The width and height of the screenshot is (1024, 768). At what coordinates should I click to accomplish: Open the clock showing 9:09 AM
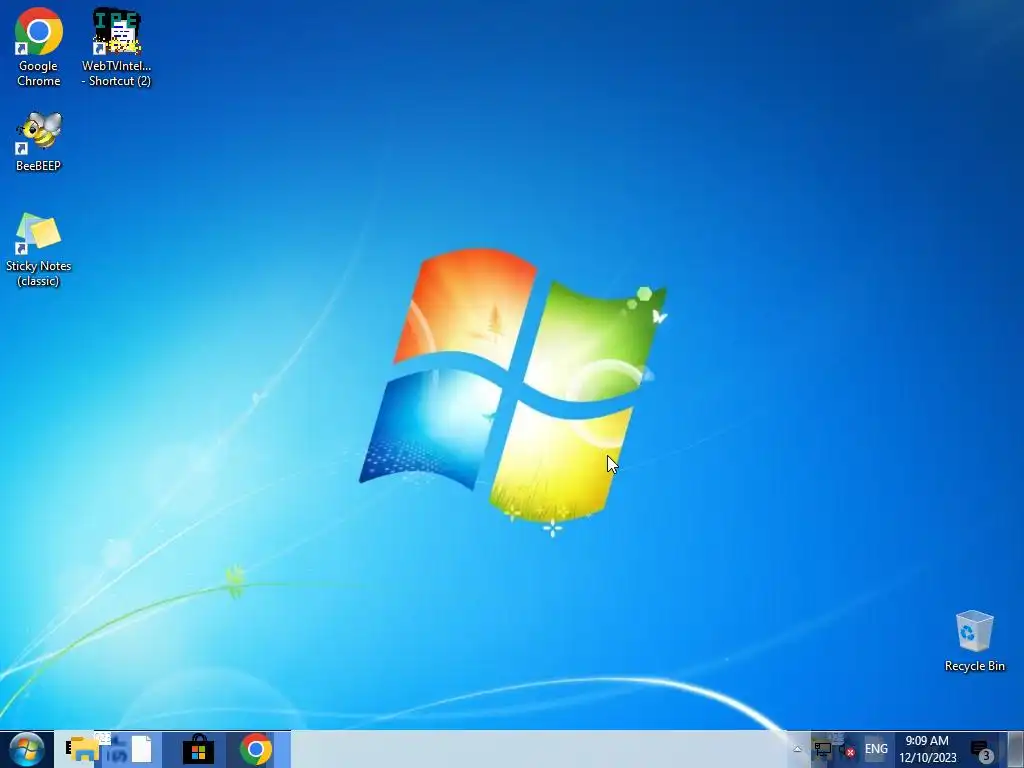coord(927,749)
